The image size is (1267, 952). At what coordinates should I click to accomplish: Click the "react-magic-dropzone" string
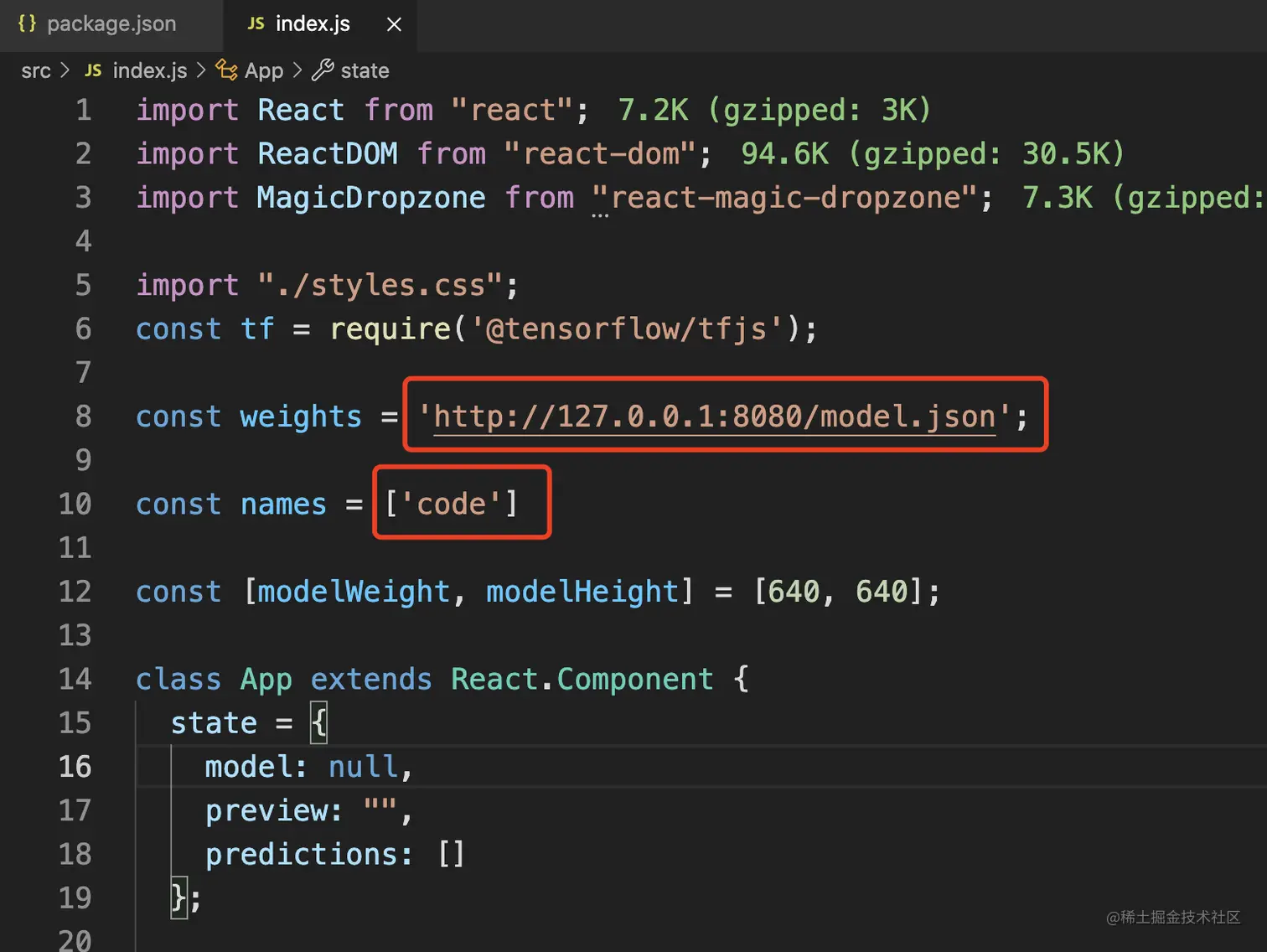tap(784, 198)
